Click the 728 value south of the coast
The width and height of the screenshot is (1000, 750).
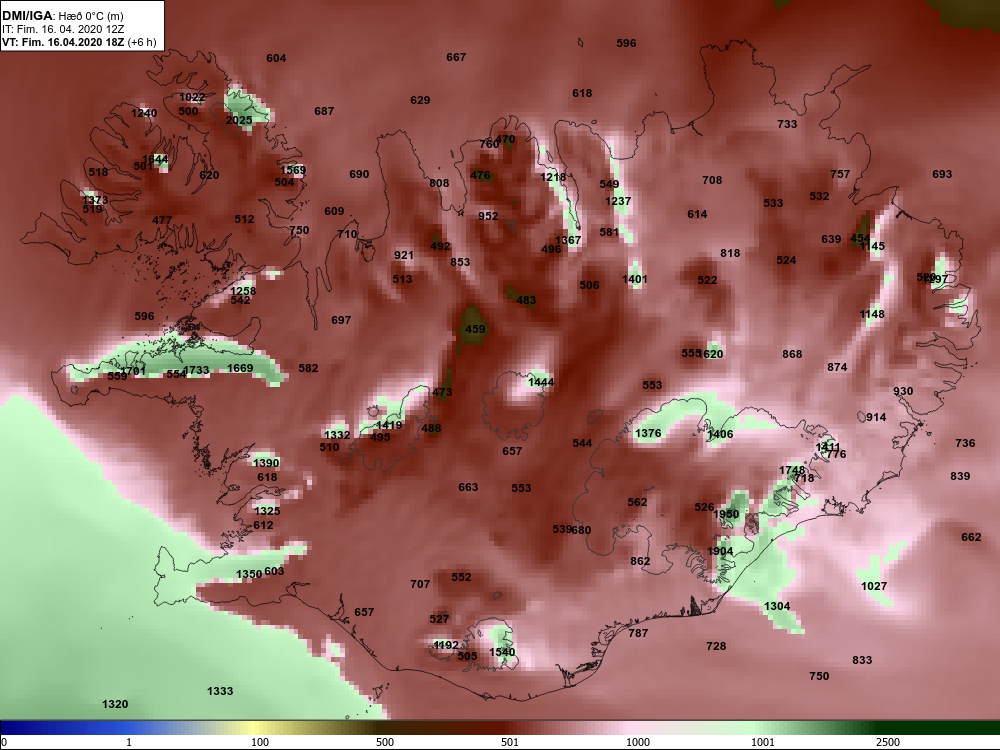click(716, 646)
